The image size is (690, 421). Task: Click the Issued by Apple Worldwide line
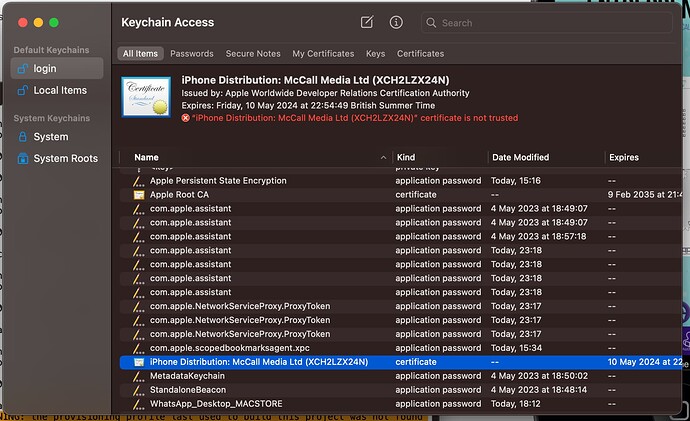(325, 93)
